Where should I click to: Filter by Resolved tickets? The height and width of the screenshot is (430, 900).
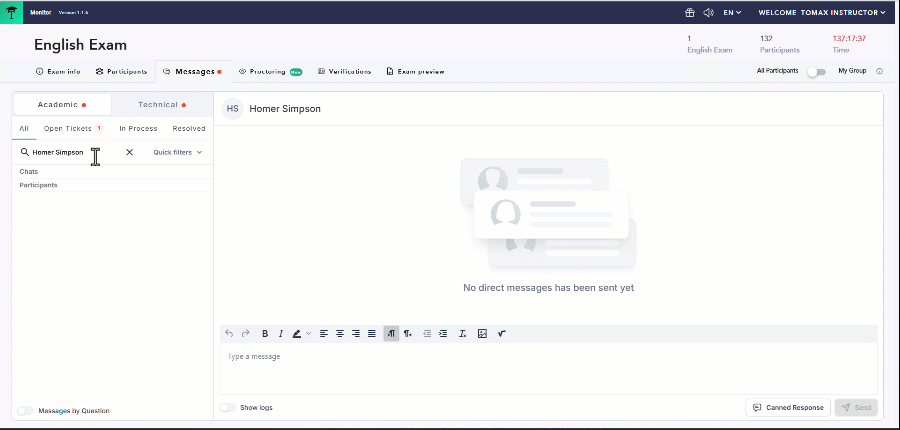pos(189,129)
